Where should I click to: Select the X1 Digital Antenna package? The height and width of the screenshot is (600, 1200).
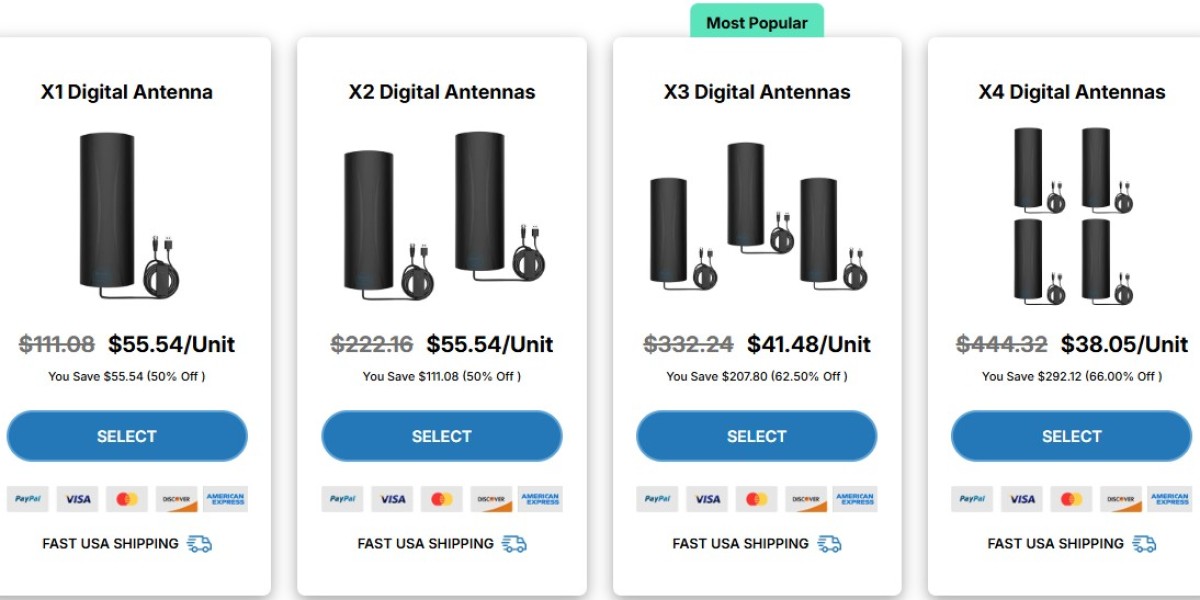click(127, 436)
